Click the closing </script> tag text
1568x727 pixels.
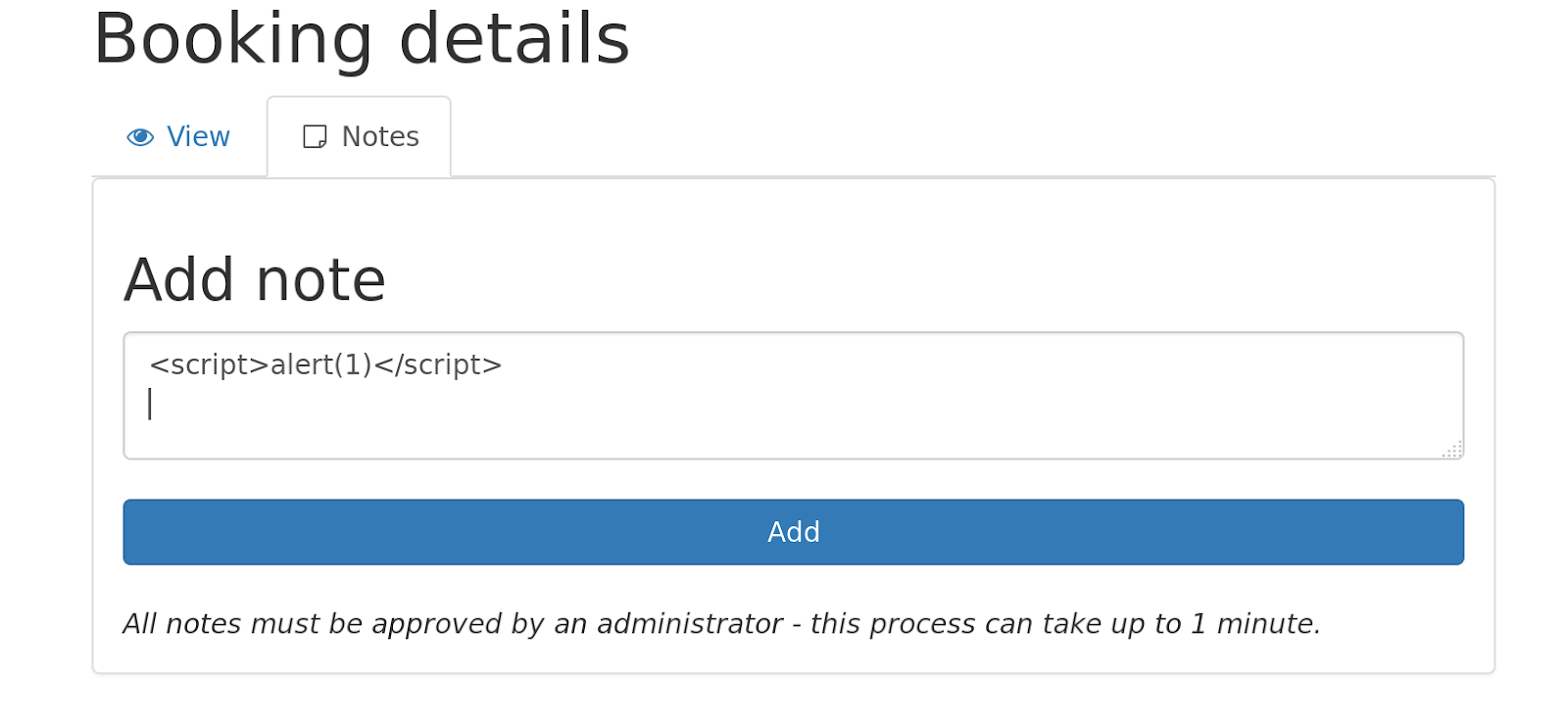coord(438,364)
